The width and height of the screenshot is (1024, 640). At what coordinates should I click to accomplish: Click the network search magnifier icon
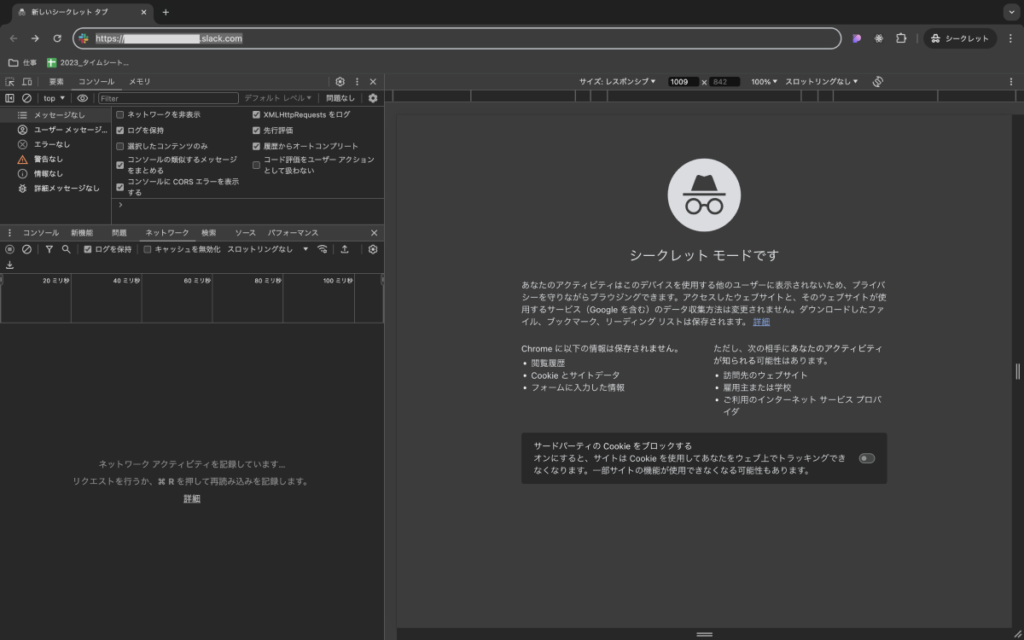point(66,249)
